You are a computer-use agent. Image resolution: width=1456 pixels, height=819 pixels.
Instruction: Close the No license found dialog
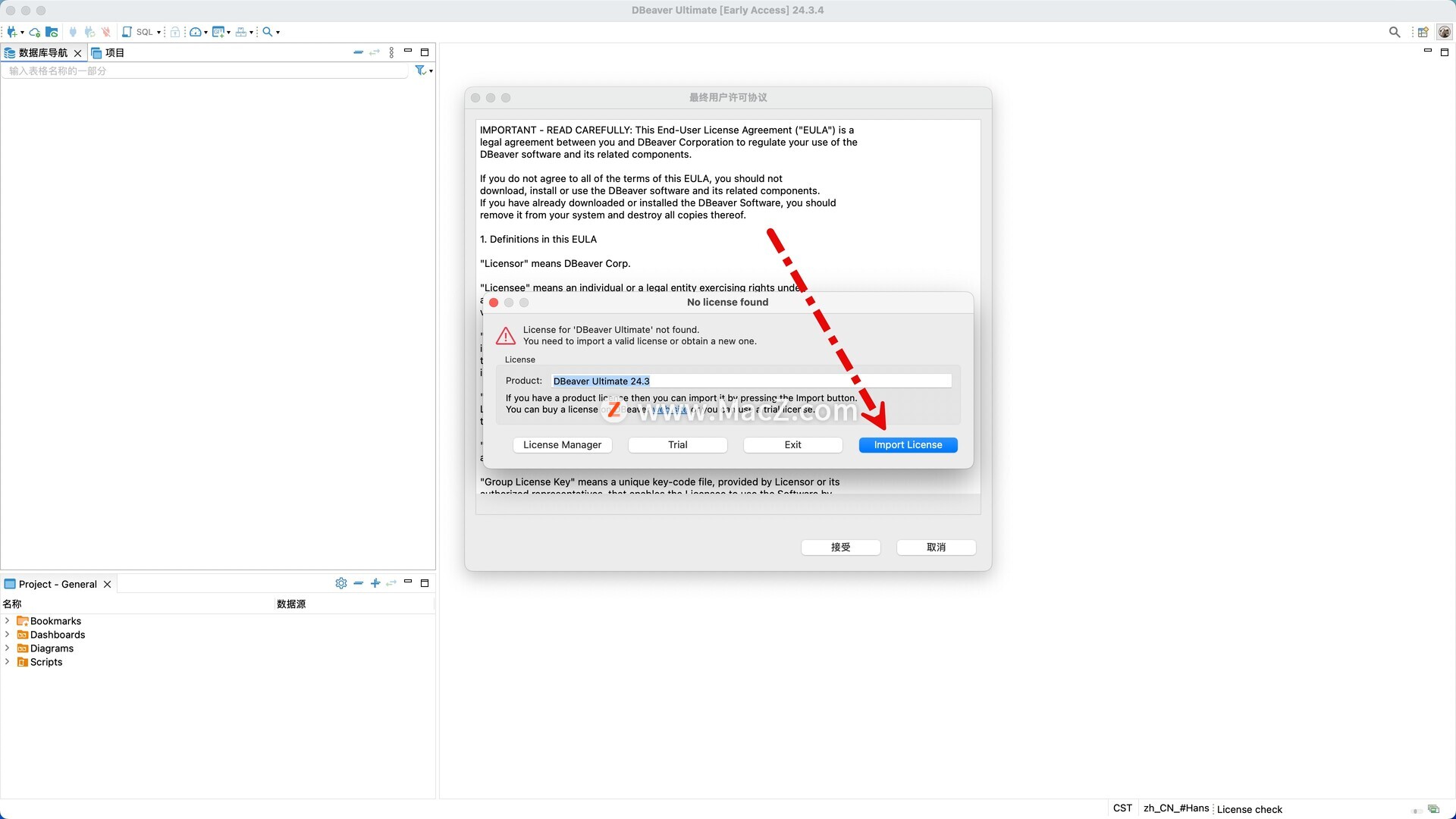coord(494,303)
